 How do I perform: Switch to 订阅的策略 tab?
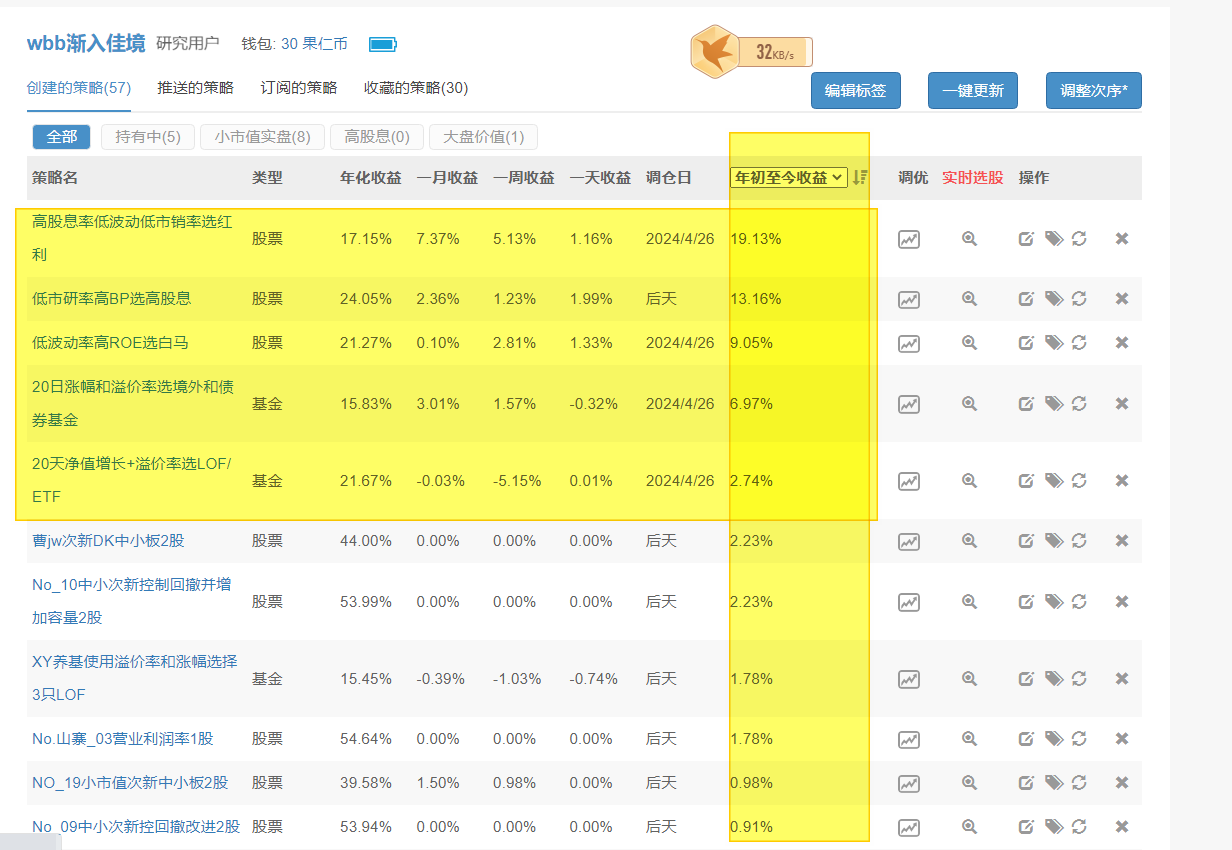tap(299, 88)
